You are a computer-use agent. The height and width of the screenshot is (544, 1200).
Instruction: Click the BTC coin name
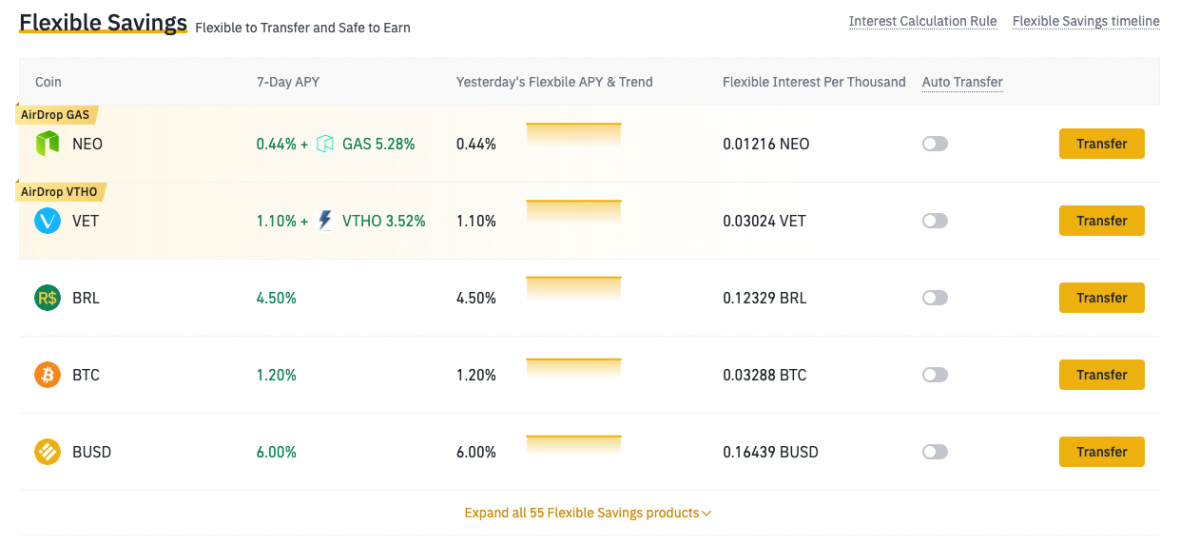[86, 375]
